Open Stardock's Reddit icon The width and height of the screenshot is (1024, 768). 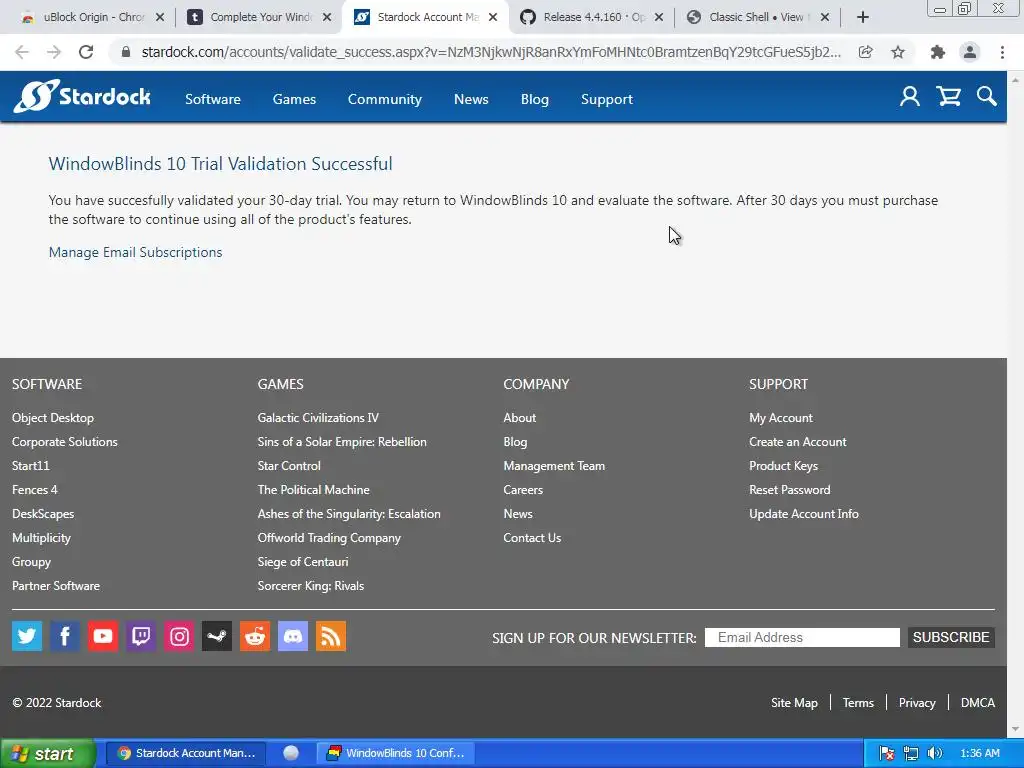click(x=255, y=636)
